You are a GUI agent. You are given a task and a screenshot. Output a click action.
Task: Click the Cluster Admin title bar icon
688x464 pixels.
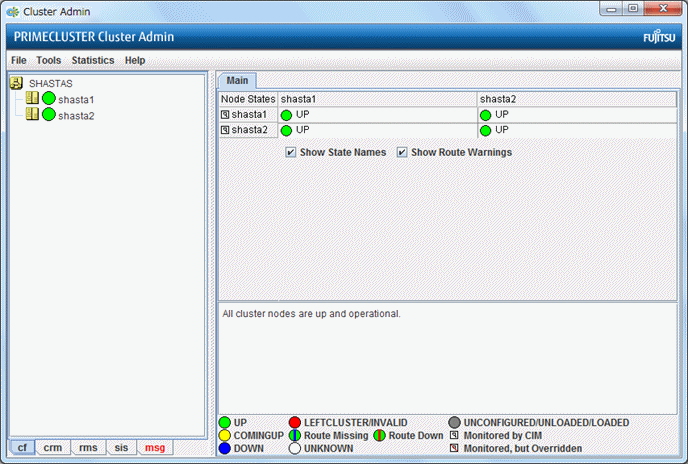pyautogui.click(x=12, y=10)
